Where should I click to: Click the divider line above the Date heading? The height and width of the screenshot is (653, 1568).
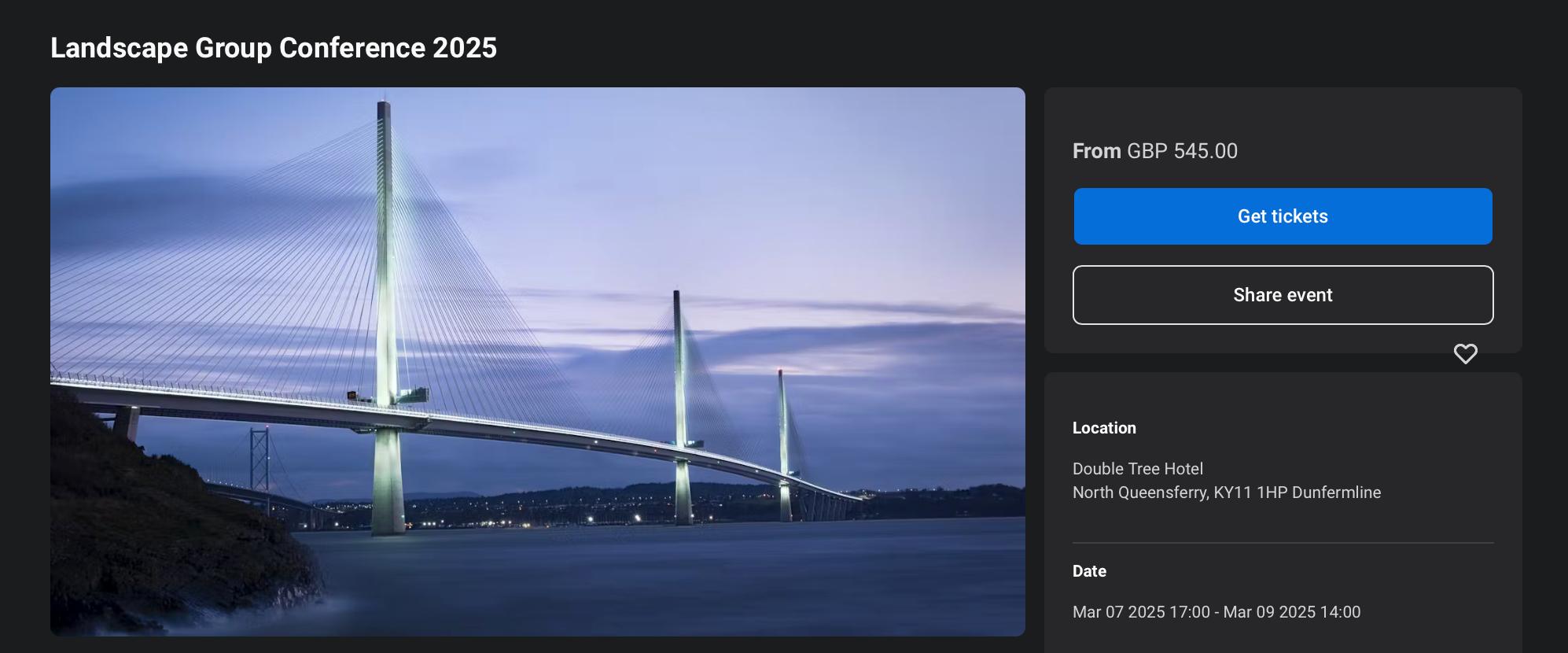coord(1283,543)
